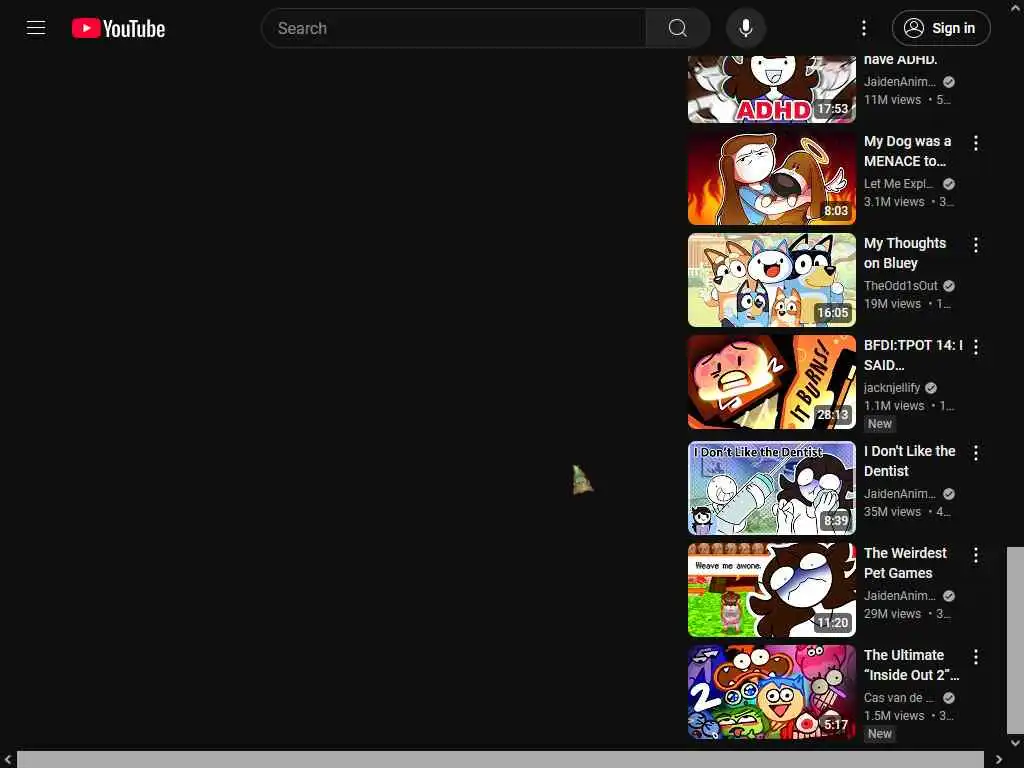Open BFDI:TPOT 14 video thumbnail
Viewport: 1024px width, 768px height.
coord(771,382)
